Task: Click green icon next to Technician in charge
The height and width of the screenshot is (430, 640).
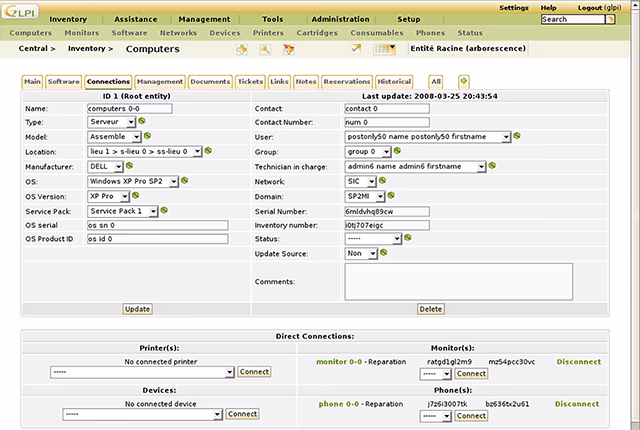Action: tap(492, 165)
